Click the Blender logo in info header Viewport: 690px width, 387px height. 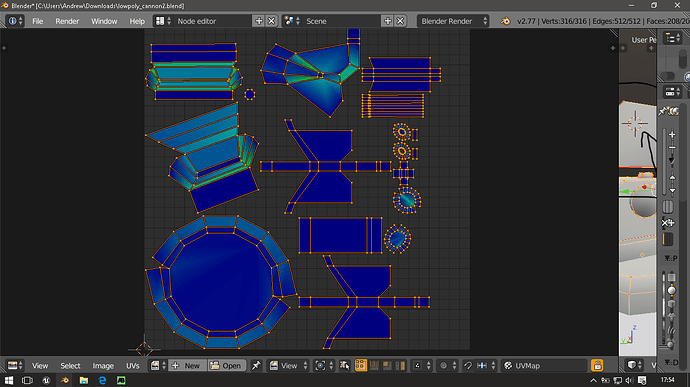click(505, 21)
